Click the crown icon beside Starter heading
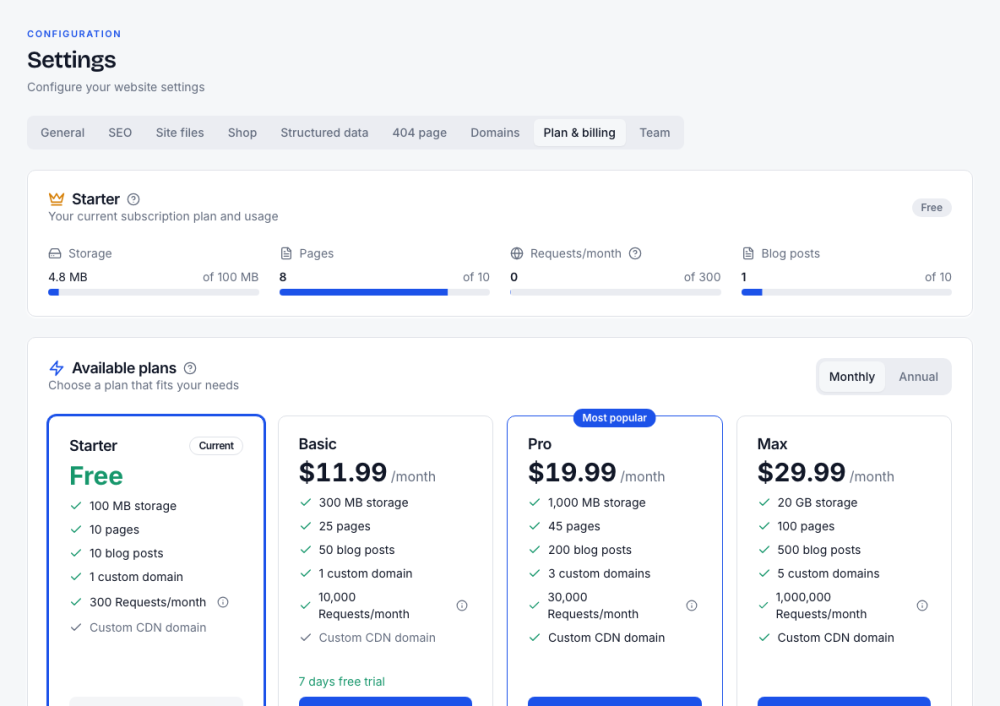The width and height of the screenshot is (1000, 706). point(56,199)
